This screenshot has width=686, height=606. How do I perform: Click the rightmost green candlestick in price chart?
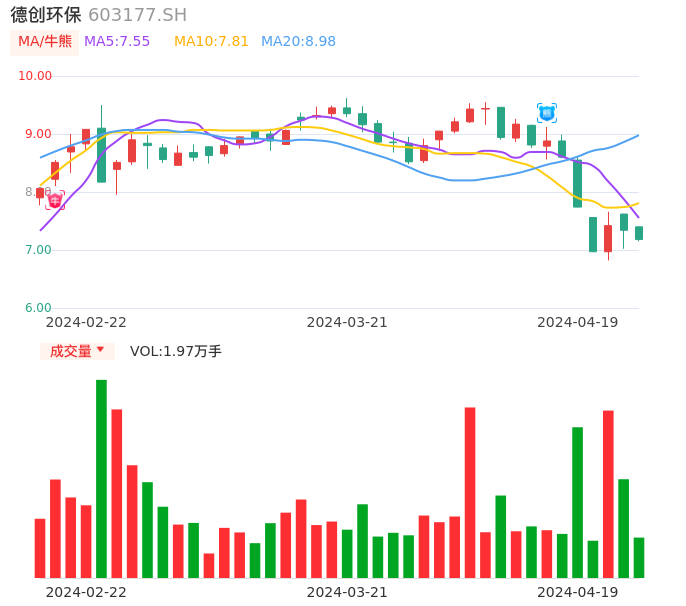(x=639, y=233)
